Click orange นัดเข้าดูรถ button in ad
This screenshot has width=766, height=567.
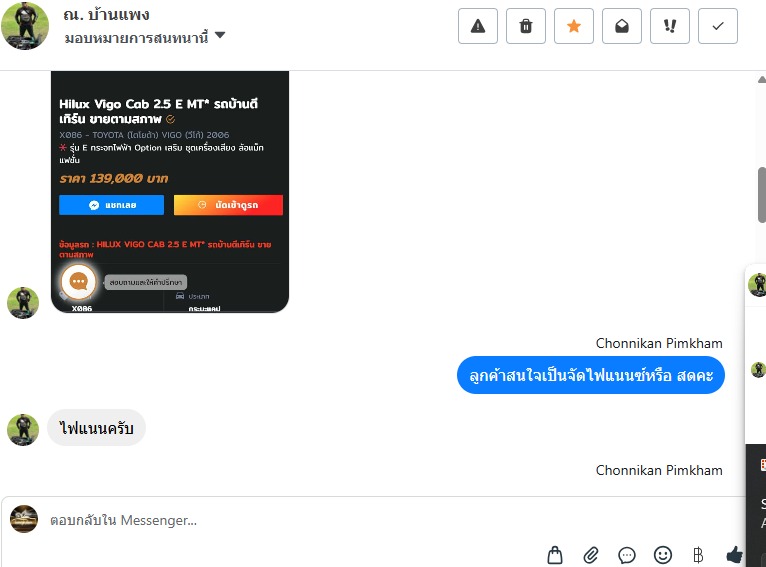(228, 205)
